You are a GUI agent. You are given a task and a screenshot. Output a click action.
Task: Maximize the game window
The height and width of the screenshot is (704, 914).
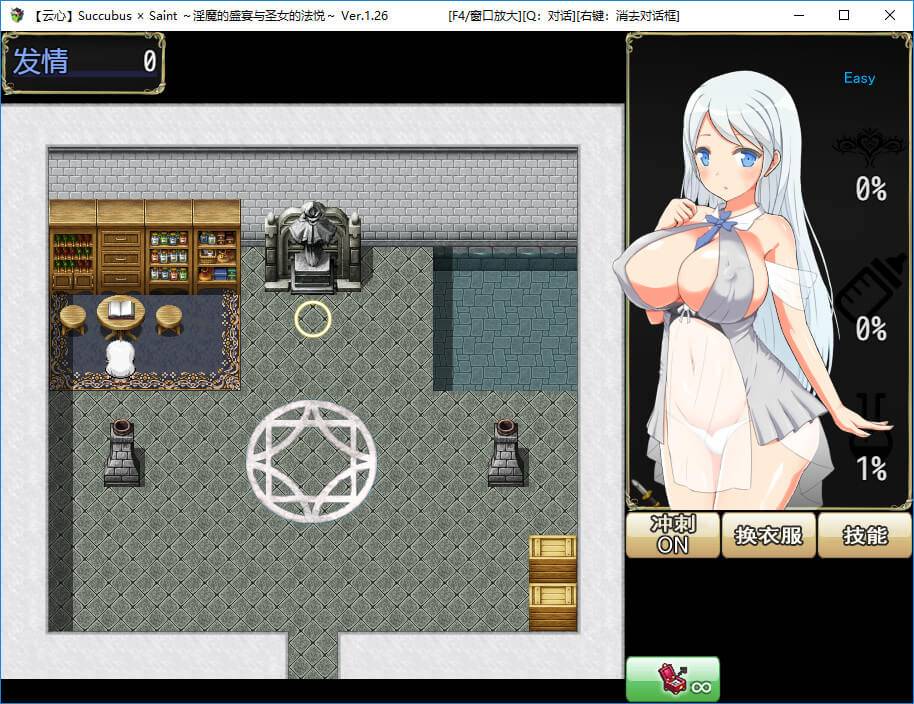pos(843,15)
